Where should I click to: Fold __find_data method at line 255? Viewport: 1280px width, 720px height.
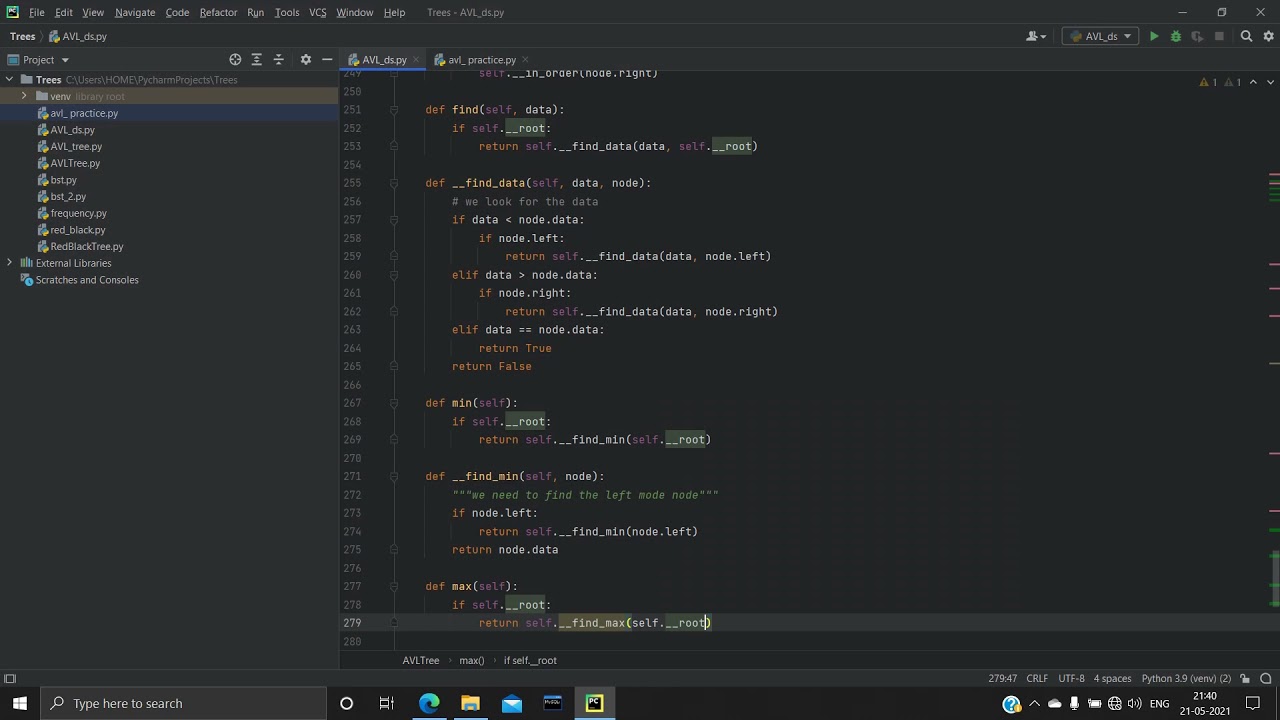pos(394,183)
